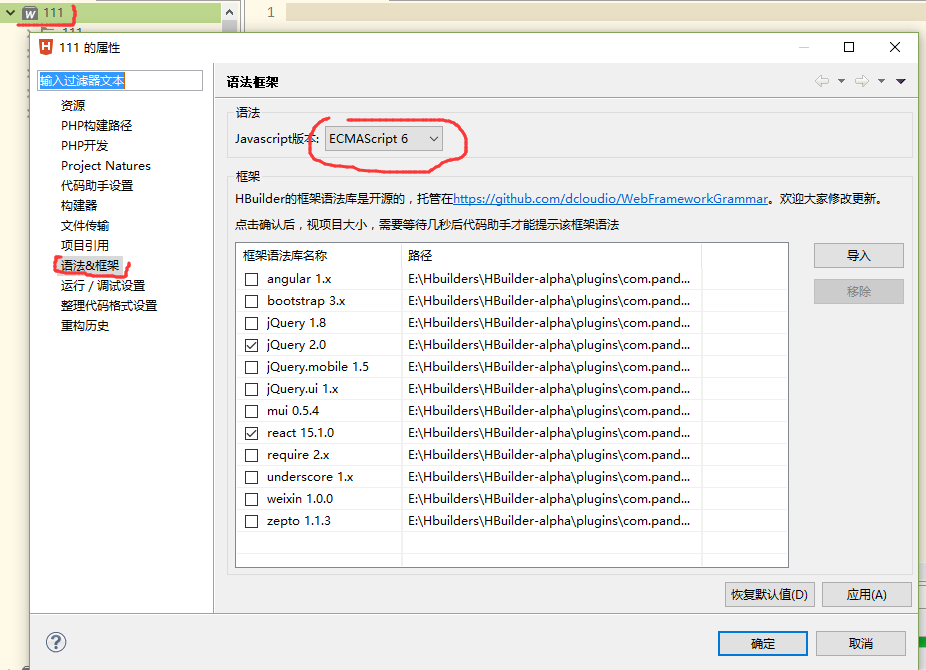Screen dimensions: 926x670
Task: Open the WebFrameworkGrammar github link
Action: pos(611,199)
